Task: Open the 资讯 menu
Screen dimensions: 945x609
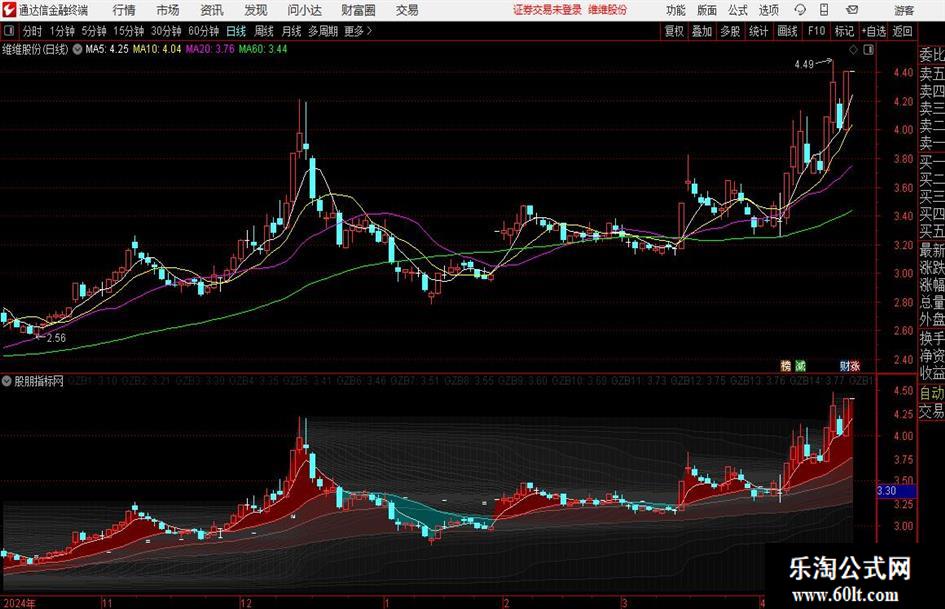Action: [x=212, y=10]
